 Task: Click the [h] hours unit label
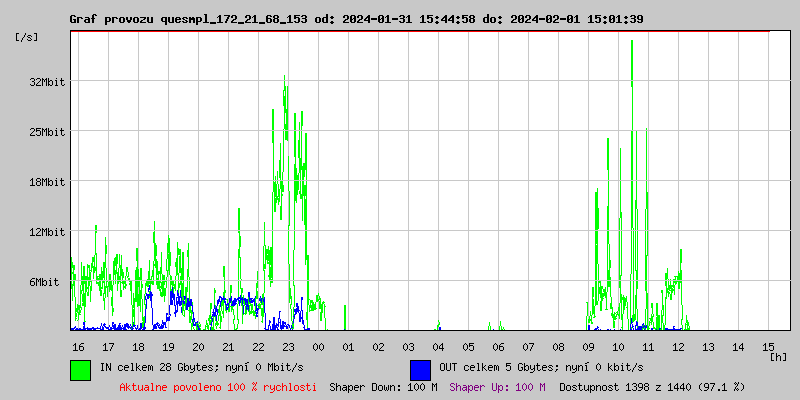coord(778,356)
